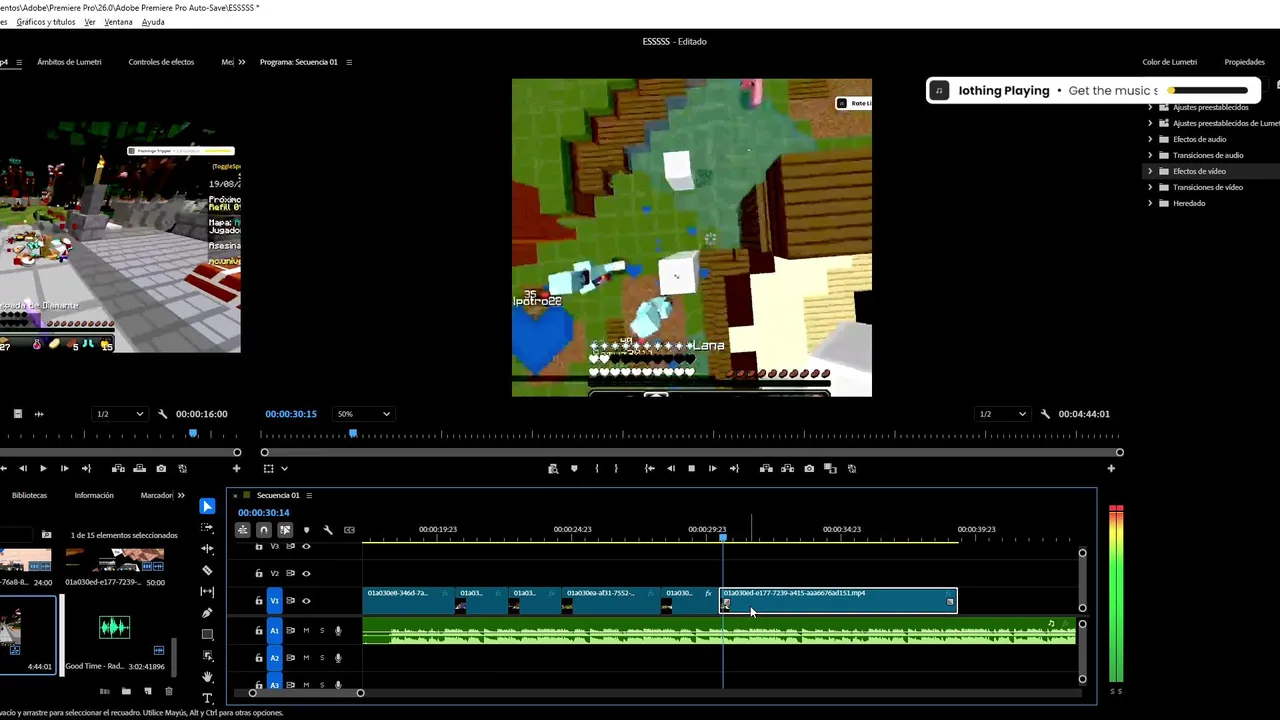Viewport: 1280px width, 720px height.
Task: Toggle V1 track output eye
Action: (306, 601)
